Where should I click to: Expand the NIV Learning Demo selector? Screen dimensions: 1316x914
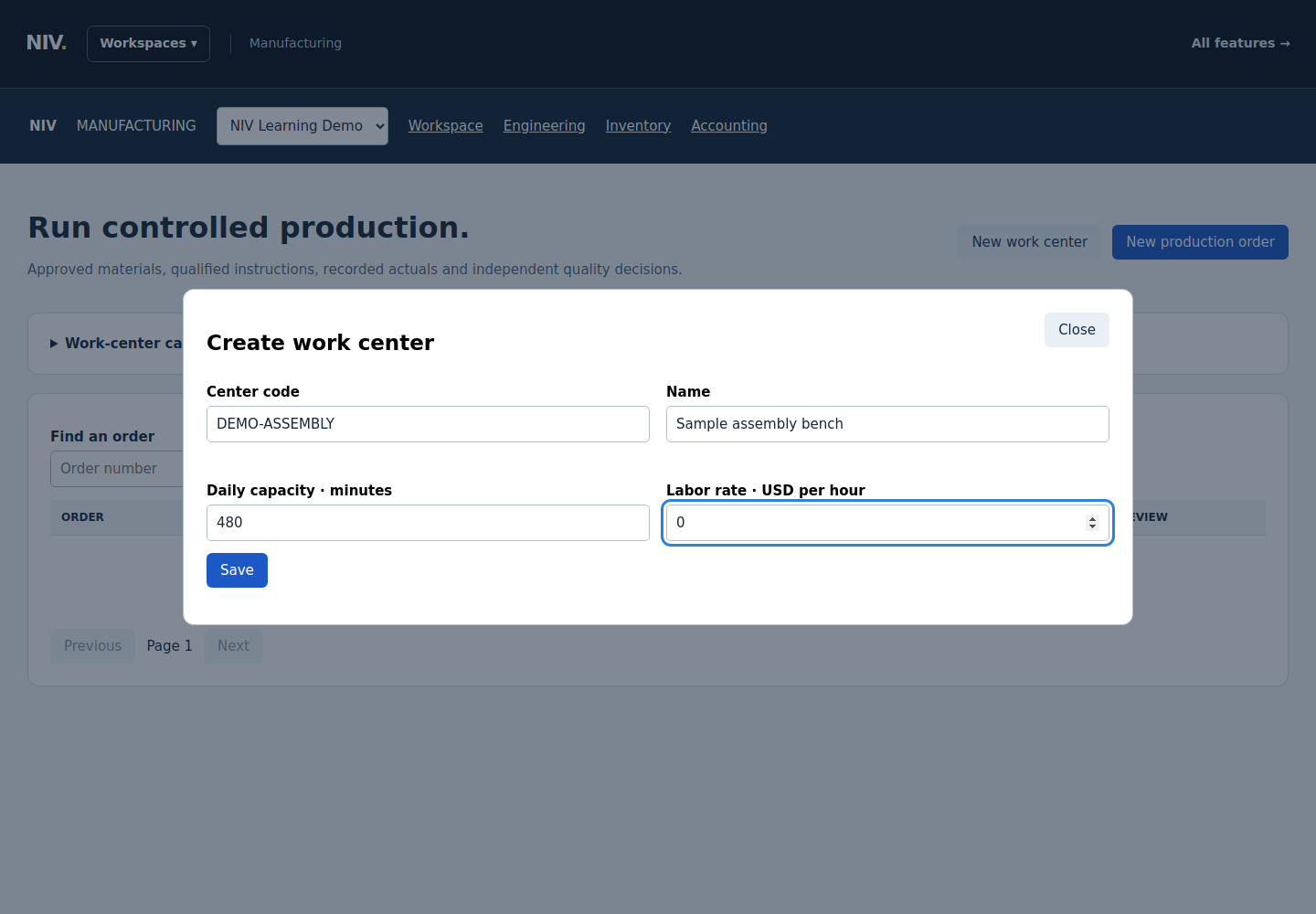pyautogui.click(x=302, y=126)
